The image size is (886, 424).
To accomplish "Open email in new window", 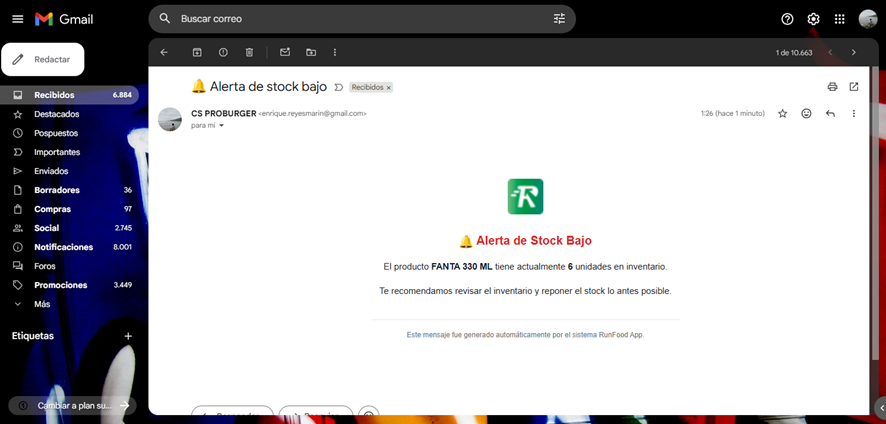I will (854, 86).
